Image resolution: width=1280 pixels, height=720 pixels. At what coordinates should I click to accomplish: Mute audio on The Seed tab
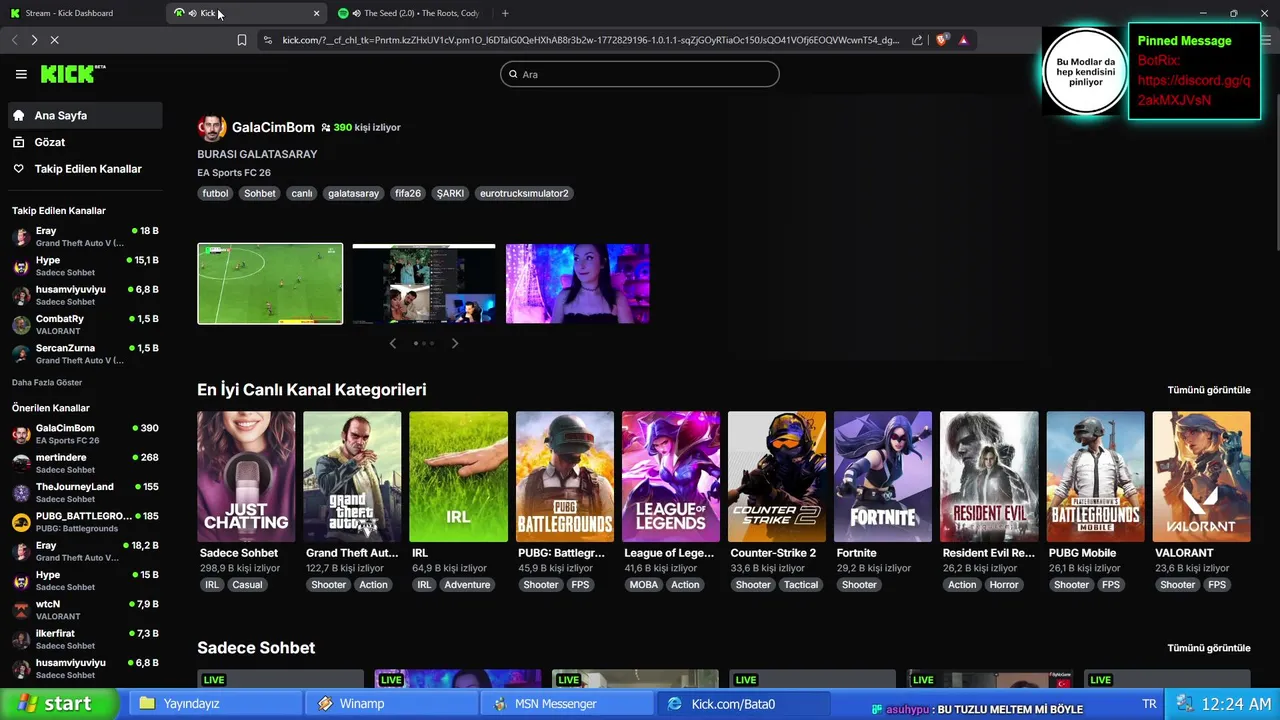tap(356, 13)
